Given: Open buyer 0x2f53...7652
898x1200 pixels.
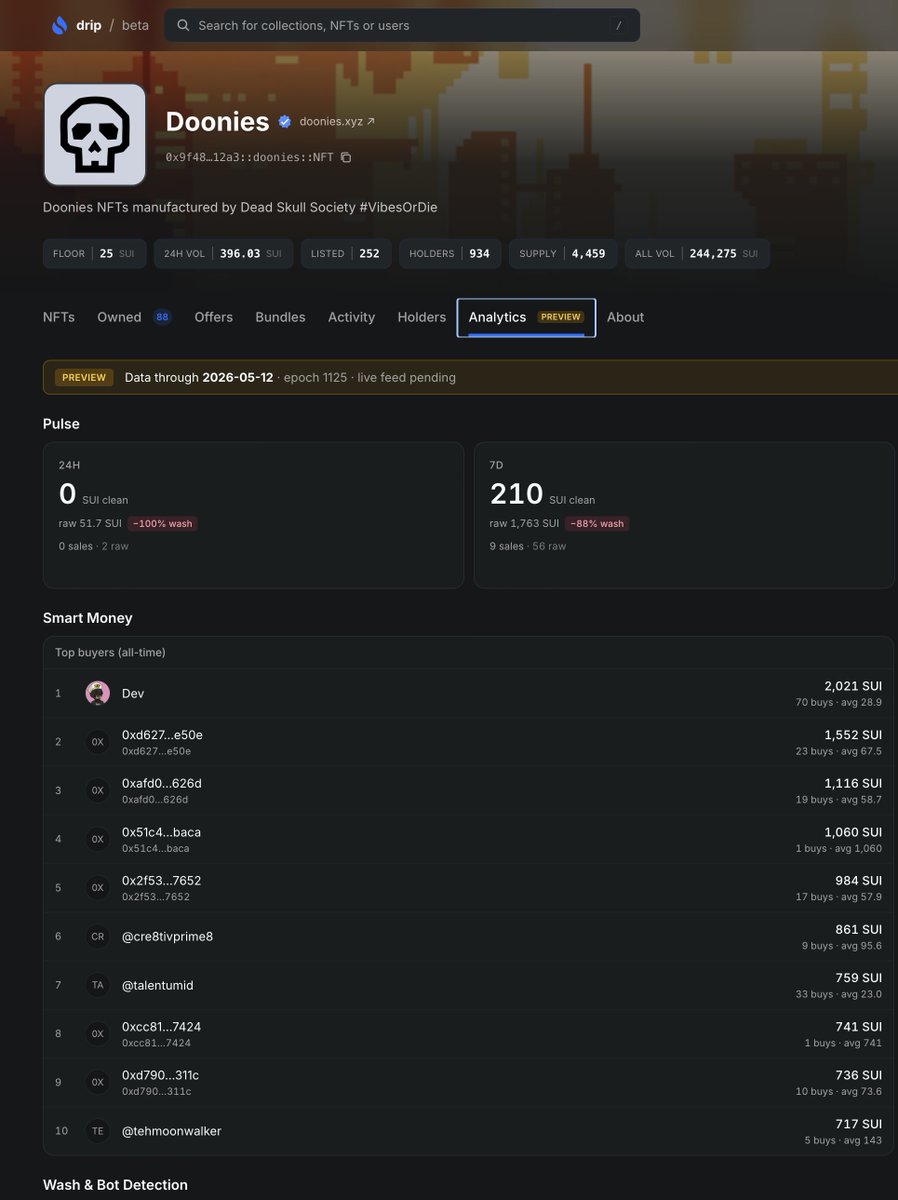Looking at the screenshot, I should click(x=162, y=881).
